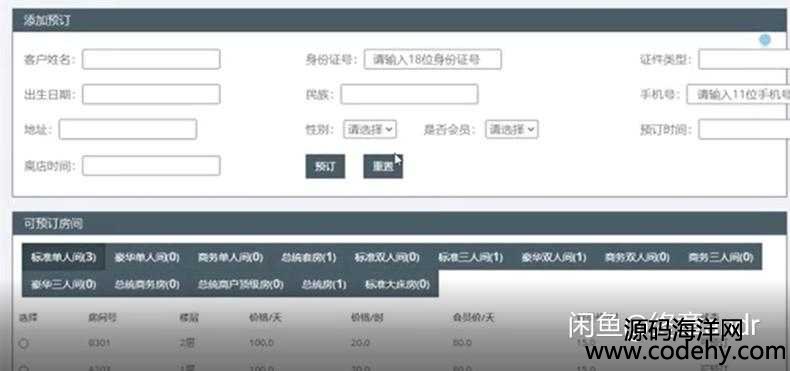Click the blue globe icon at top right

(x=765, y=40)
